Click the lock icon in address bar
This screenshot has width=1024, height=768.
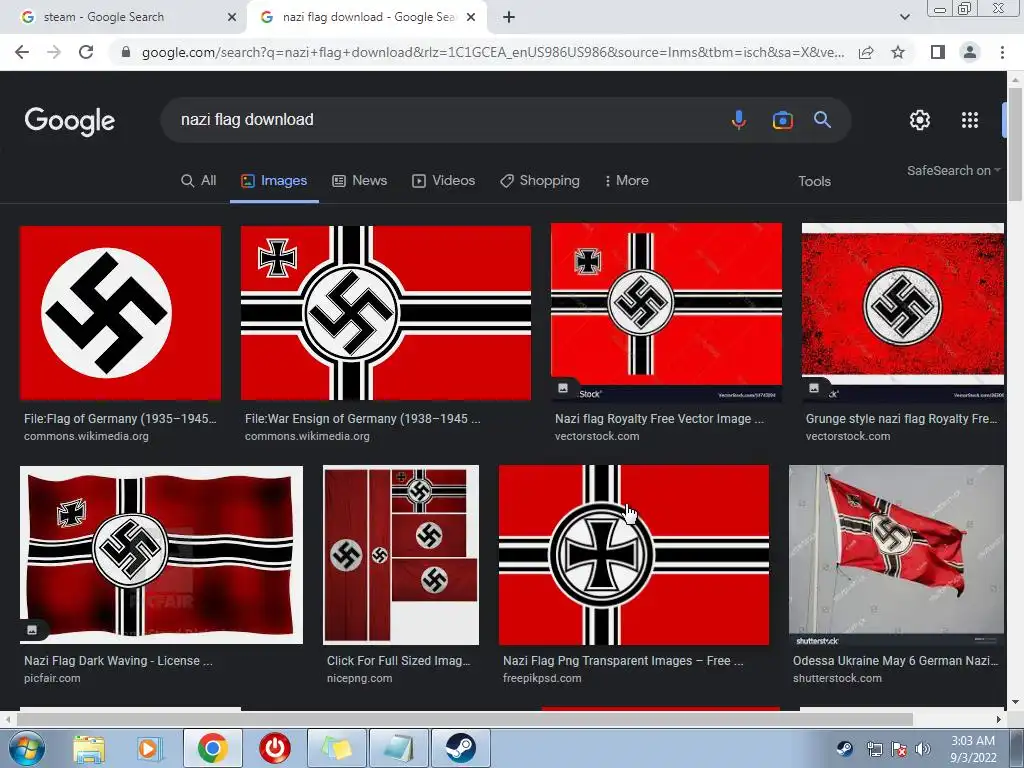coord(126,52)
